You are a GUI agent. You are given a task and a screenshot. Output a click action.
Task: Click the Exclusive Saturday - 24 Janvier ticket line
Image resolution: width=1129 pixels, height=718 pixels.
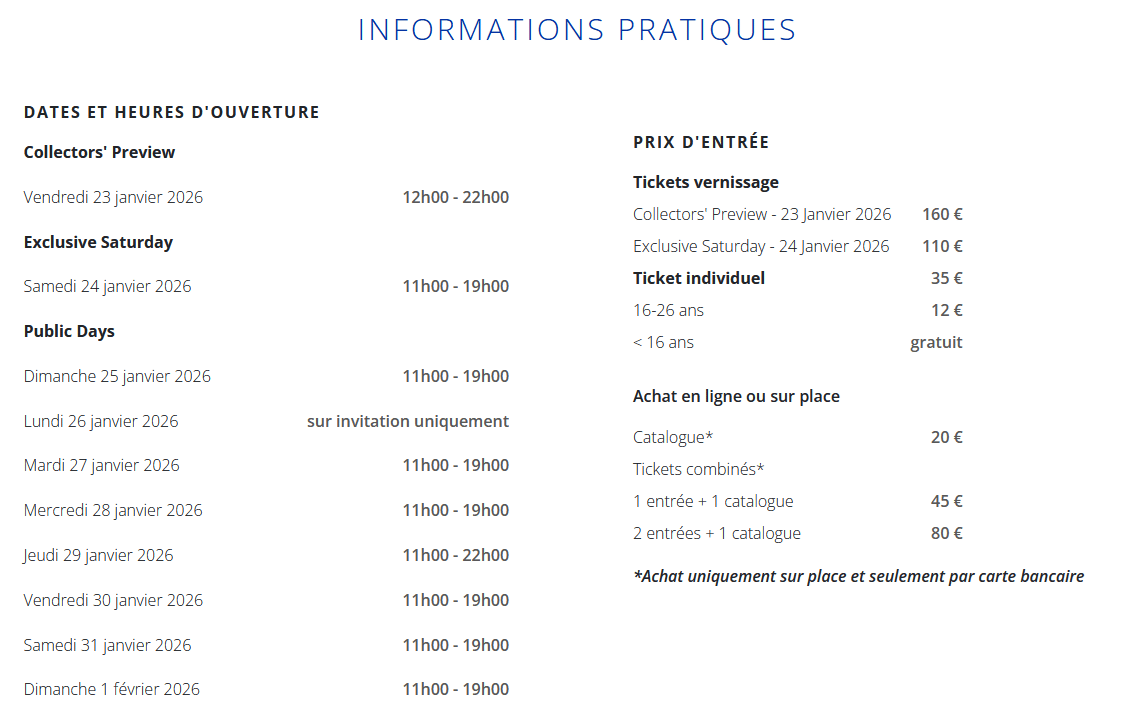pos(761,246)
